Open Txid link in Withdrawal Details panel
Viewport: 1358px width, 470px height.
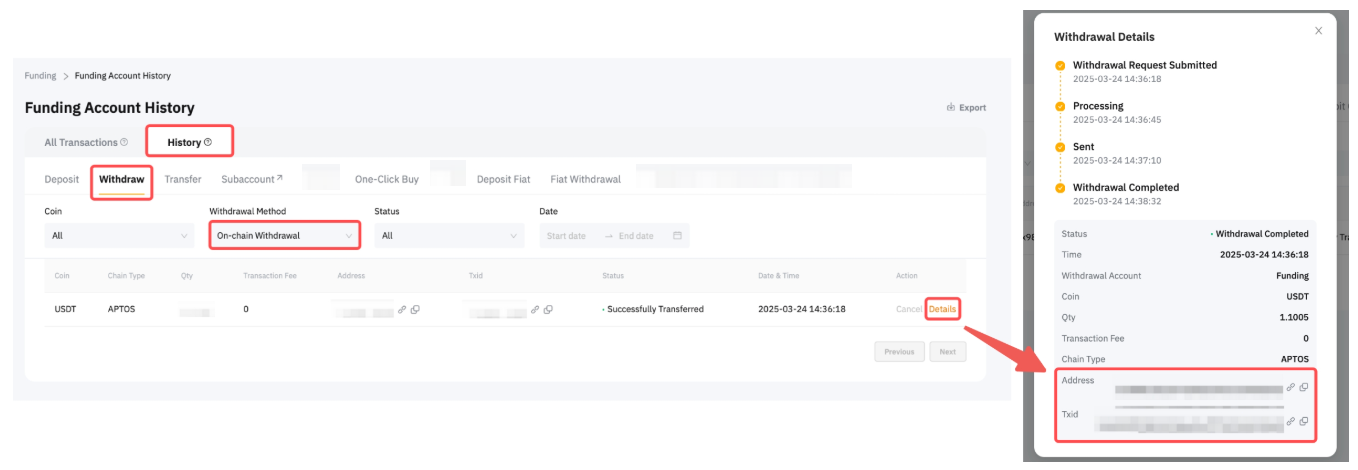coord(1290,421)
